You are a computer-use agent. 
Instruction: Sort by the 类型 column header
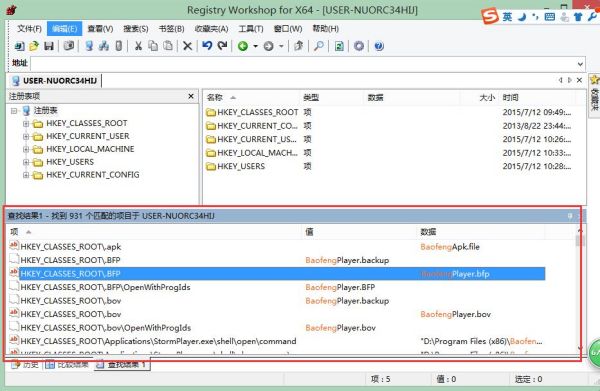(x=332, y=98)
